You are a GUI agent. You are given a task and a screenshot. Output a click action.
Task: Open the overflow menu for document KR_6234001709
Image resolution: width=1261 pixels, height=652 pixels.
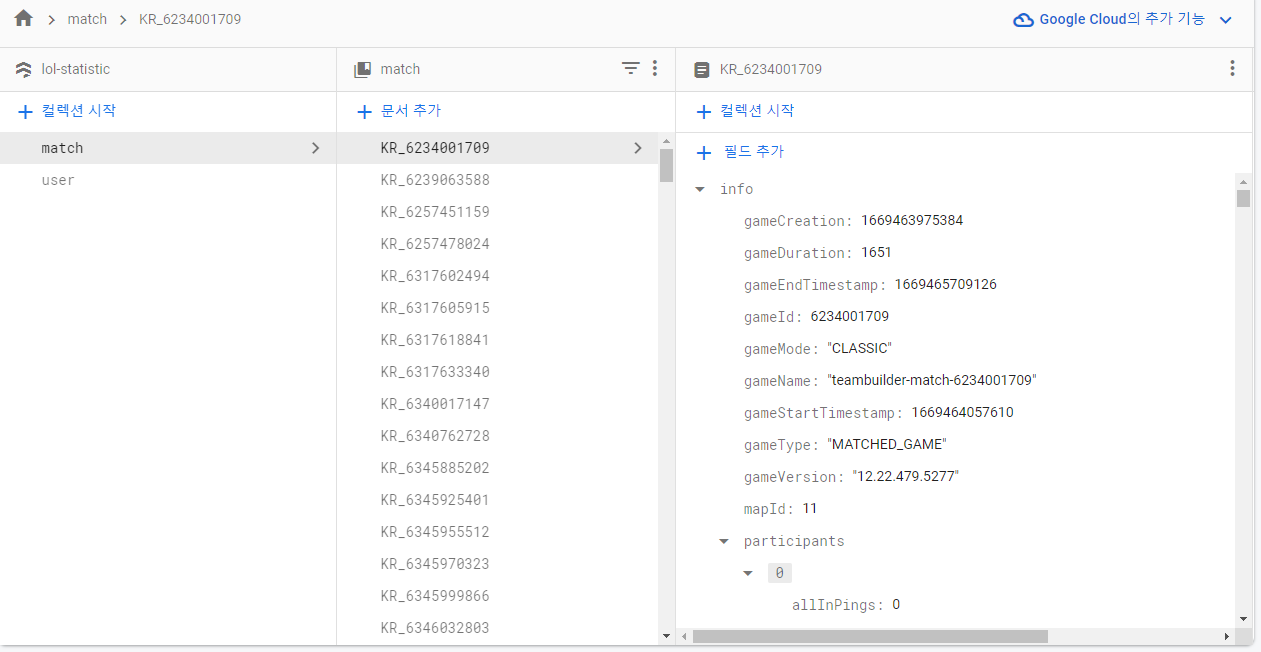1232,68
